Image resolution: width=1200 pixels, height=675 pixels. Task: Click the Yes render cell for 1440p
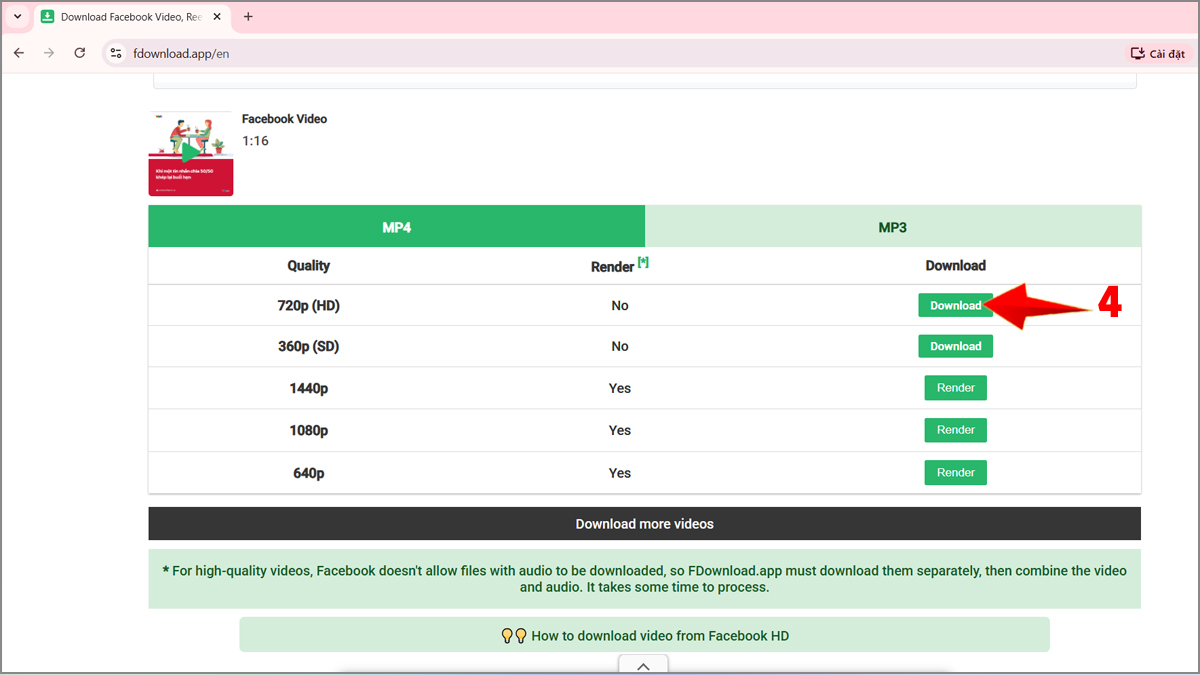pyautogui.click(x=620, y=389)
